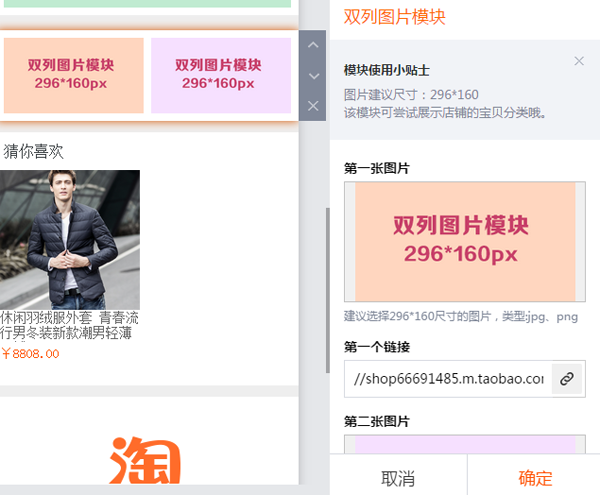Choose an image in the 第二张图片 preview
600x495 pixels.
click(x=464, y=445)
